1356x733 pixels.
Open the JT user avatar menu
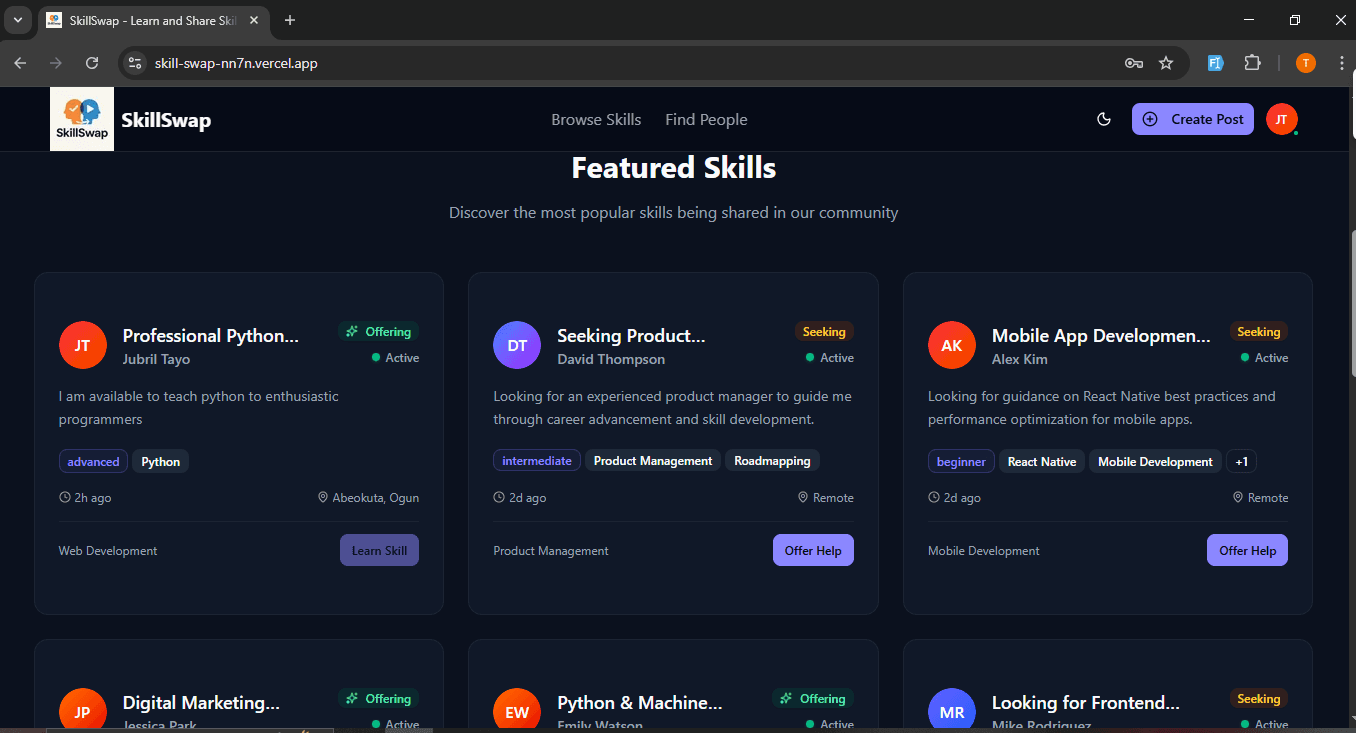1281,119
